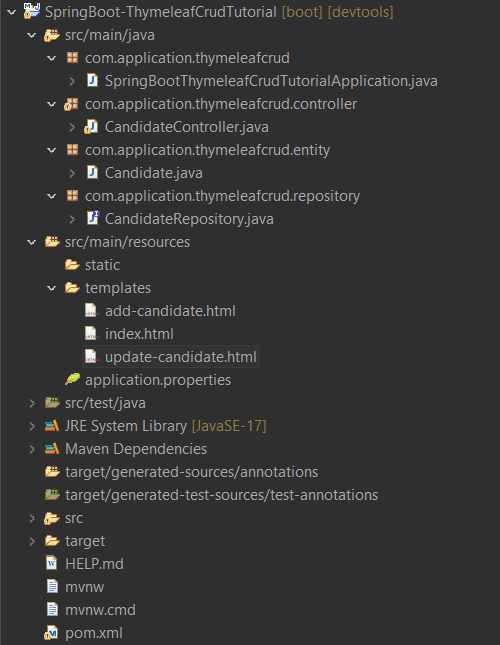Collapse the templates folder
Image resolution: width=500 pixels, height=645 pixels.
(52, 288)
